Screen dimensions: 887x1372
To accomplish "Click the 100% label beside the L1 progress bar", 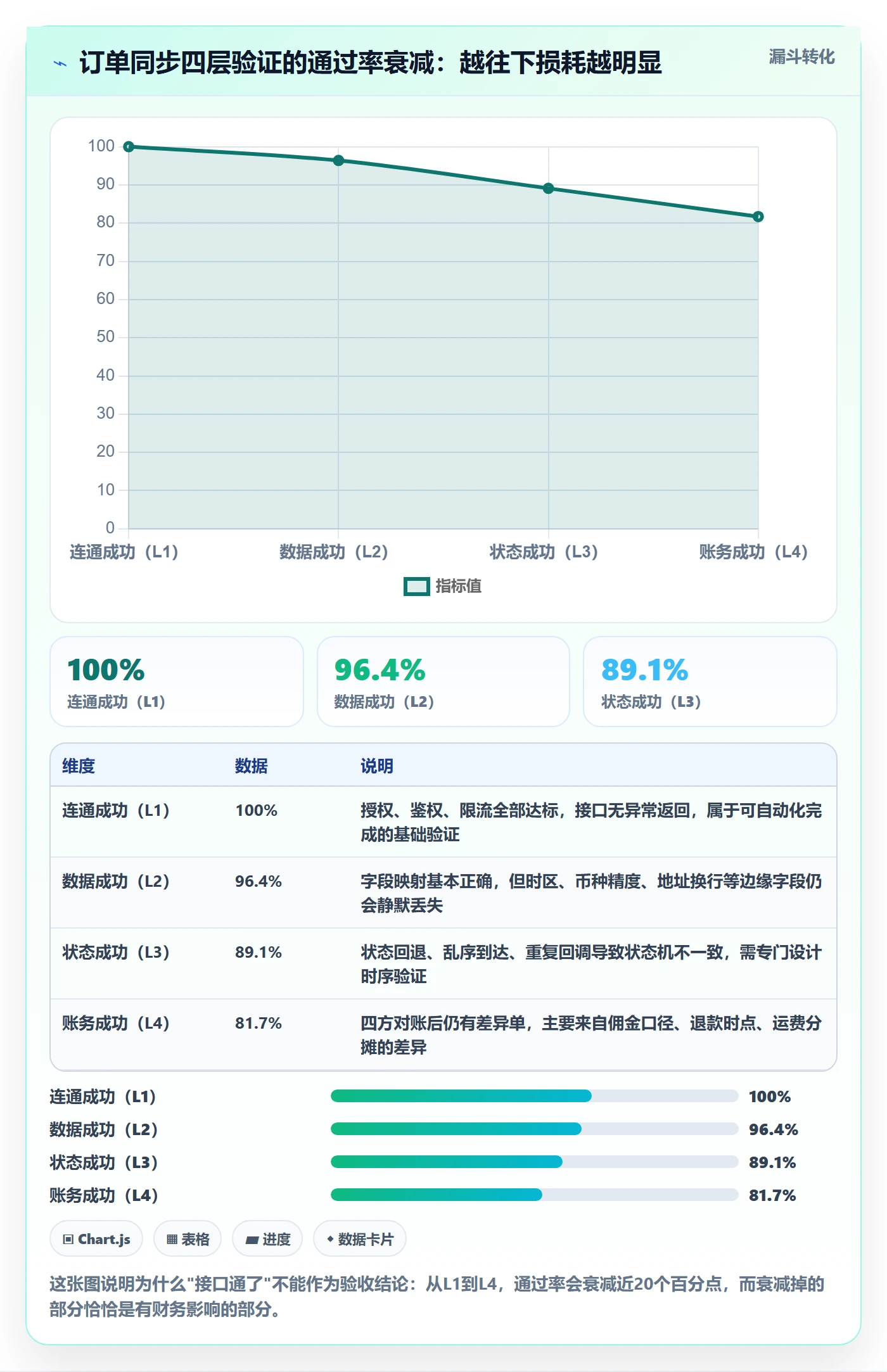I will pyautogui.click(x=770, y=1096).
